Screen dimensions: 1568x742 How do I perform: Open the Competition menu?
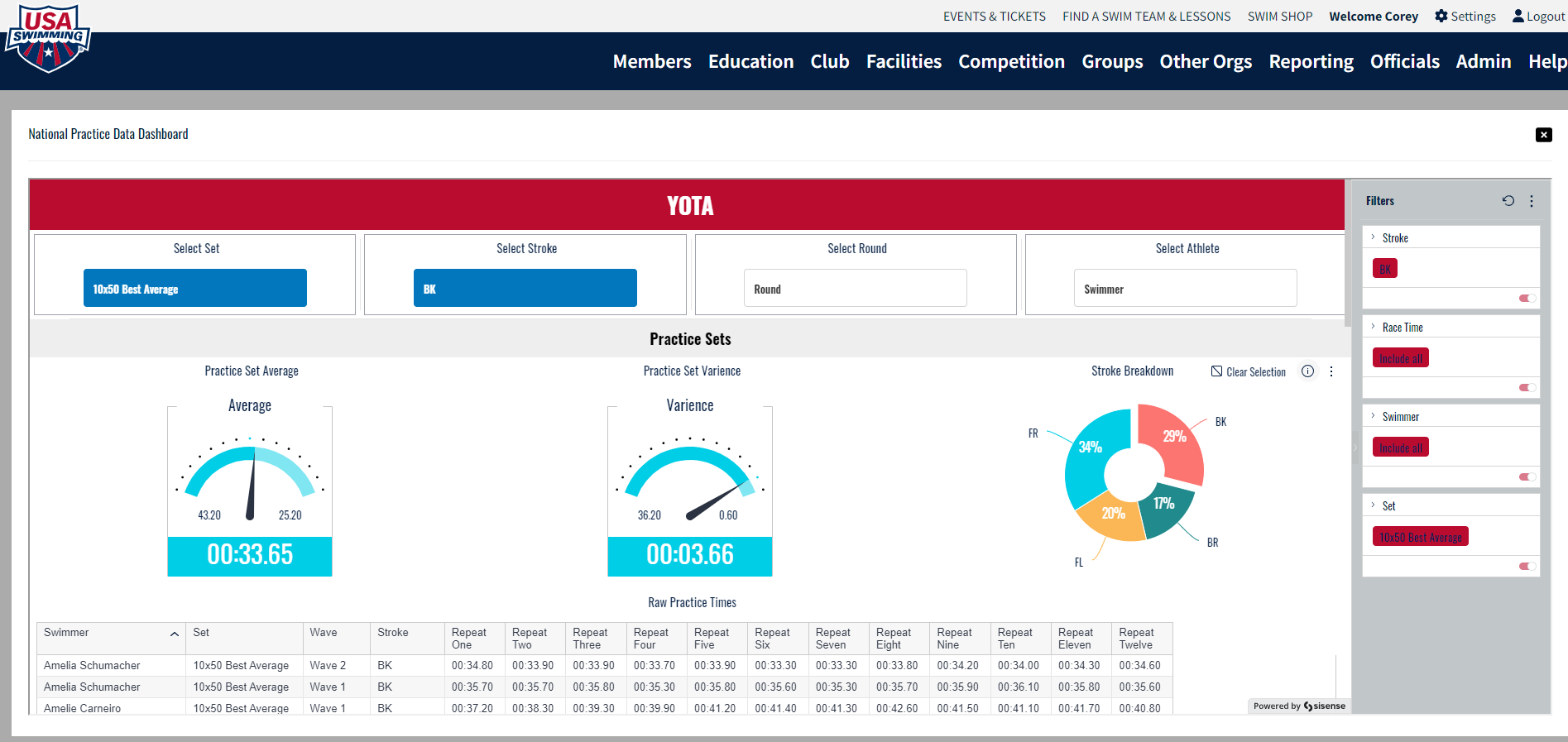(x=1011, y=61)
